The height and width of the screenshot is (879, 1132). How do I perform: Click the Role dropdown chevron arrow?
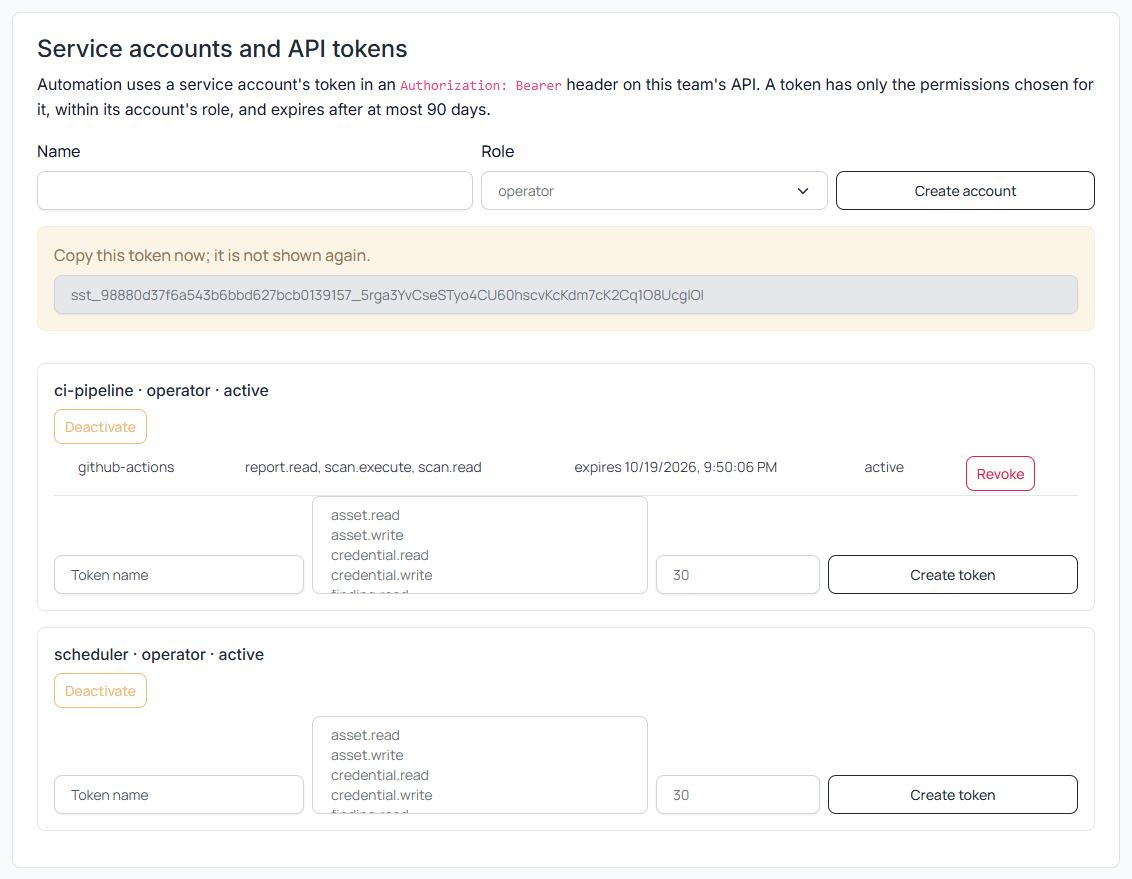click(x=803, y=191)
